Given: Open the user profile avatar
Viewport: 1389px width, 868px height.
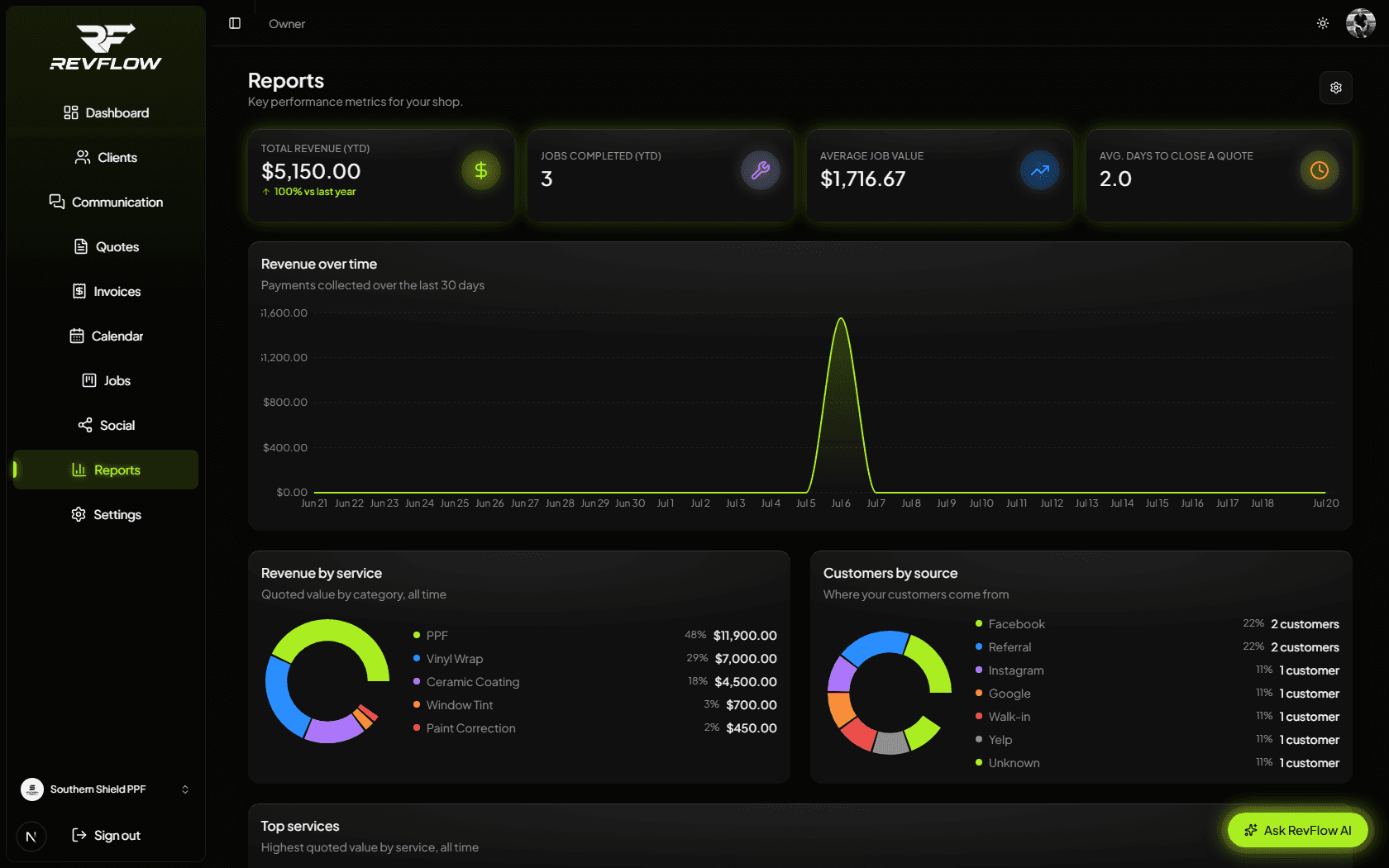Looking at the screenshot, I should [1361, 23].
